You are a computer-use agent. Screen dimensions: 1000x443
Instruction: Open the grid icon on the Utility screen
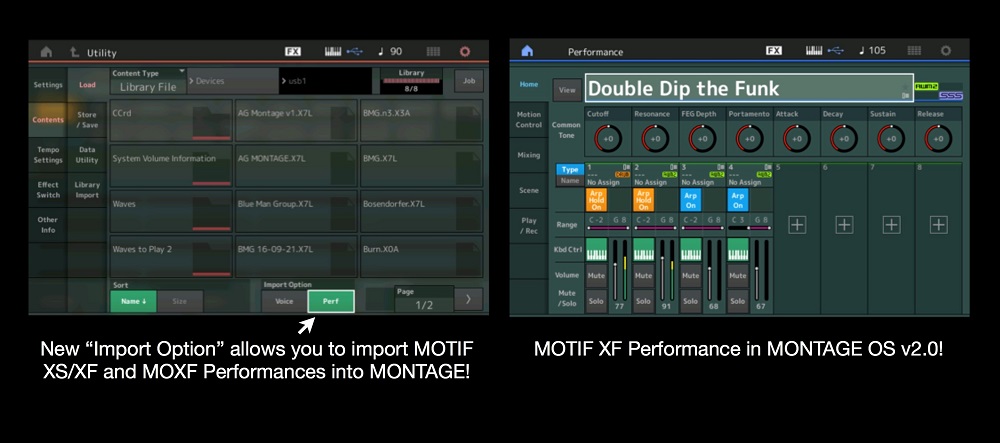(x=433, y=52)
